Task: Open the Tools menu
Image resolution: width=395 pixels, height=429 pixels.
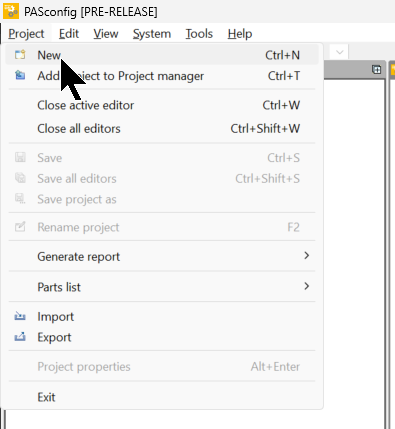Action: coord(199,34)
